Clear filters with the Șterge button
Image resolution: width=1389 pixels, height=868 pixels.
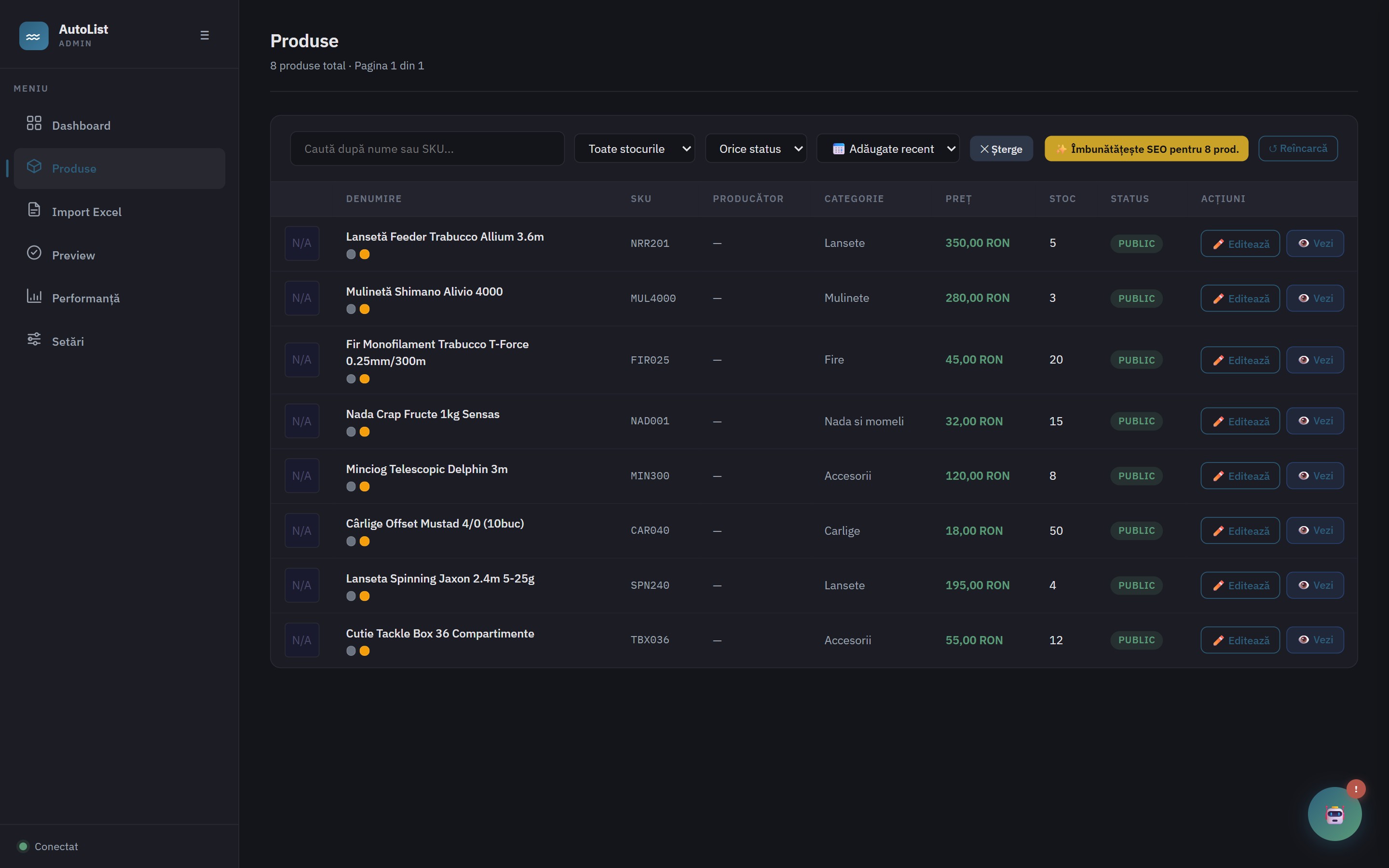click(x=1001, y=149)
